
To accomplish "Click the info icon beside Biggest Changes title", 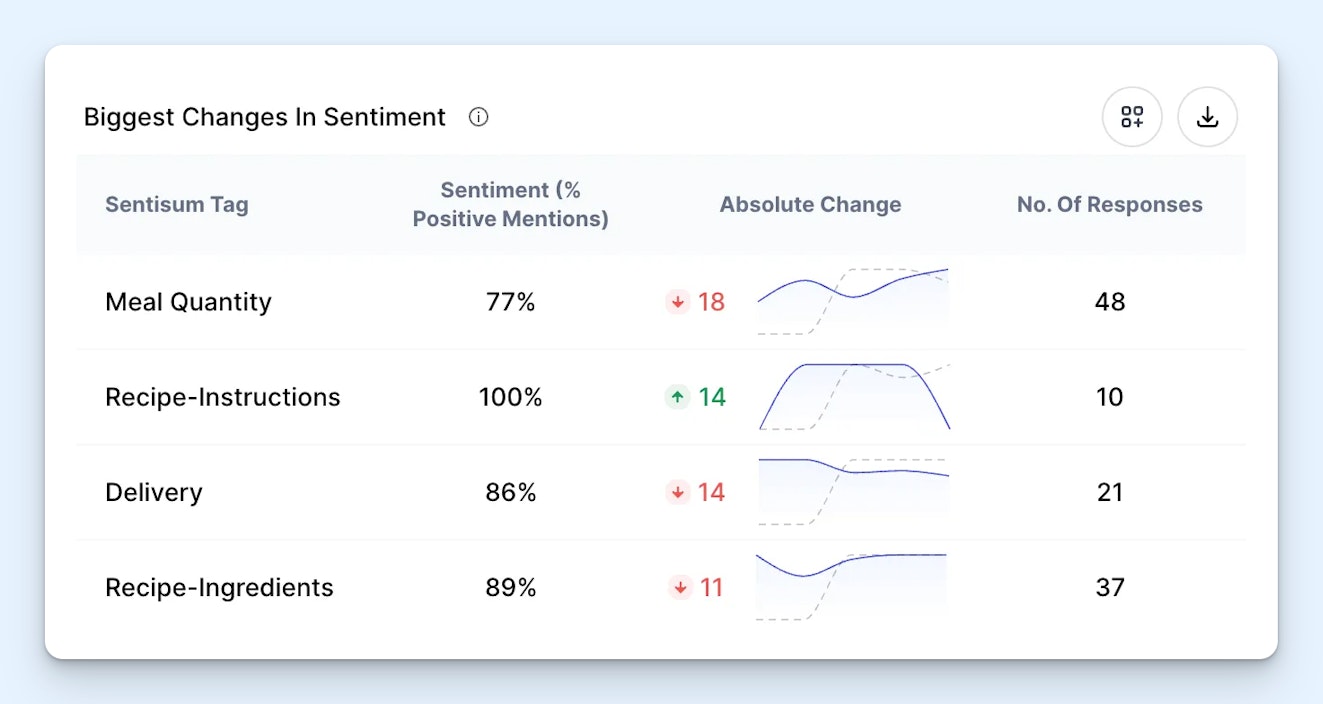I will [479, 117].
